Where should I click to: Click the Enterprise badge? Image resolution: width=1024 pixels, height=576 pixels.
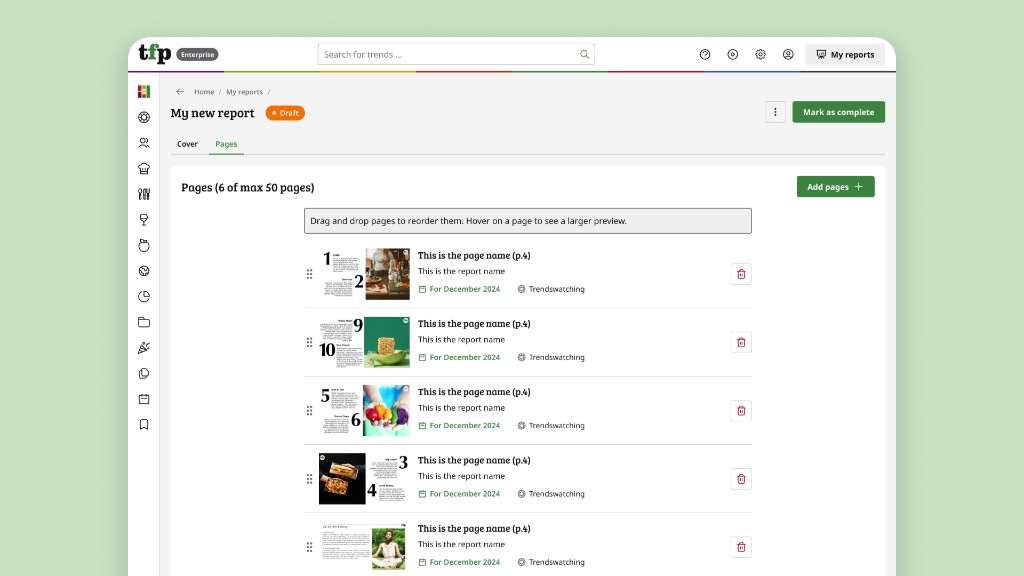(197, 55)
